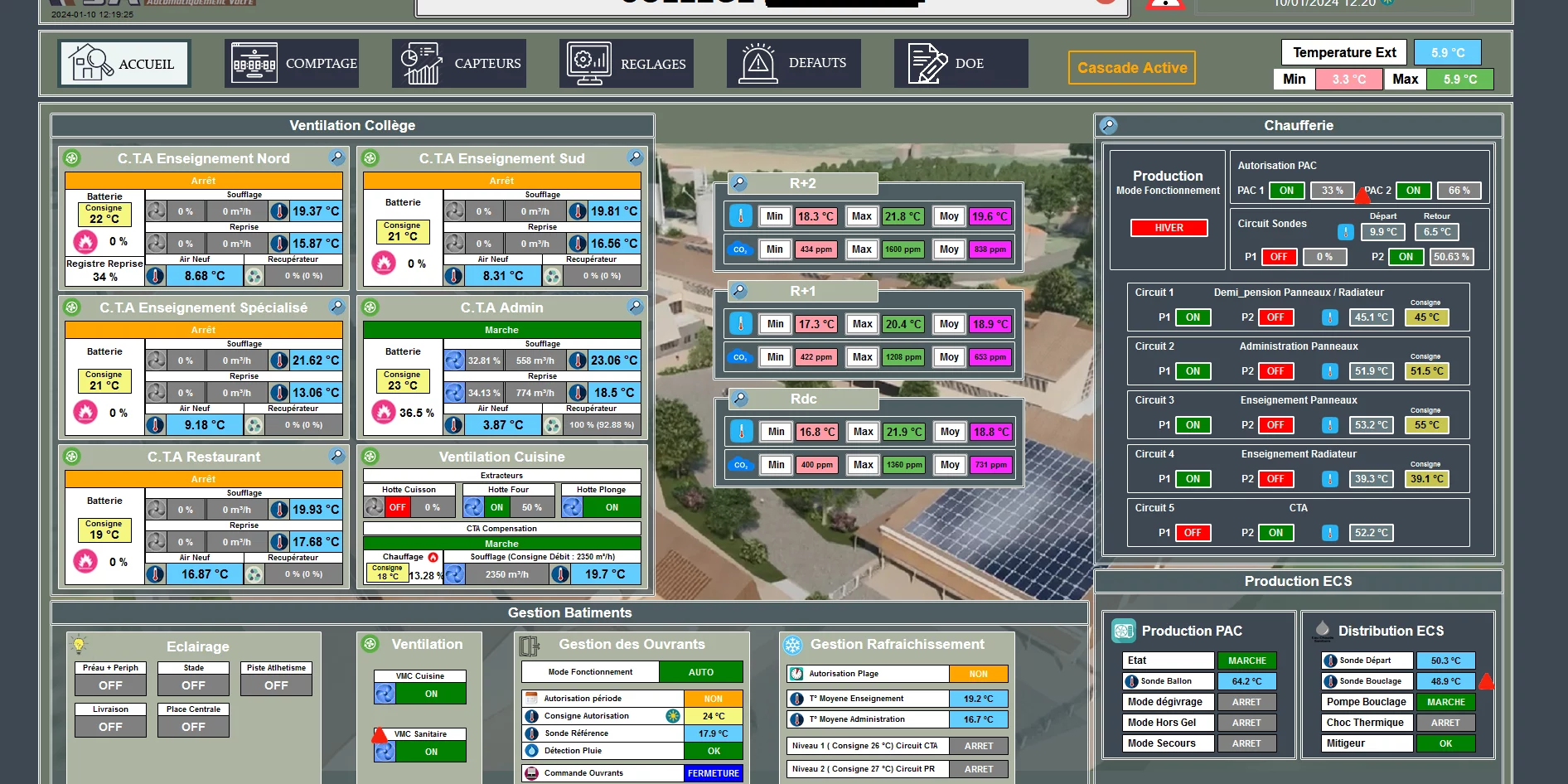This screenshot has width=1568, height=784.
Task: Open magnifier icon on C.T.A Enseignement Nord
Action: [336, 157]
